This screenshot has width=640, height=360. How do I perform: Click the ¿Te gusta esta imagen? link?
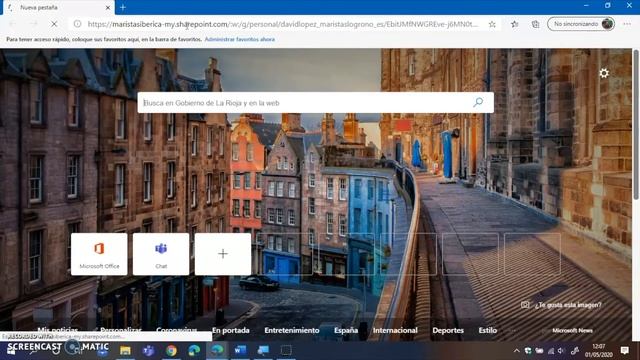pyautogui.click(x=562, y=305)
